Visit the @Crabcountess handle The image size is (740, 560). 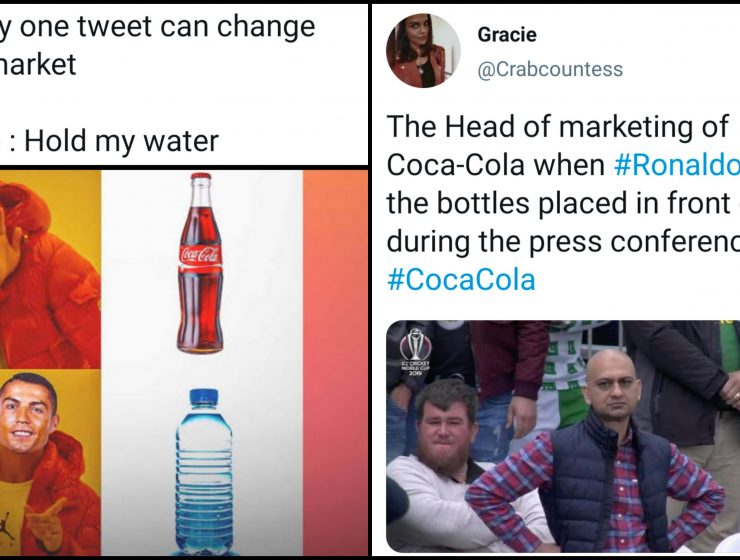tap(550, 69)
